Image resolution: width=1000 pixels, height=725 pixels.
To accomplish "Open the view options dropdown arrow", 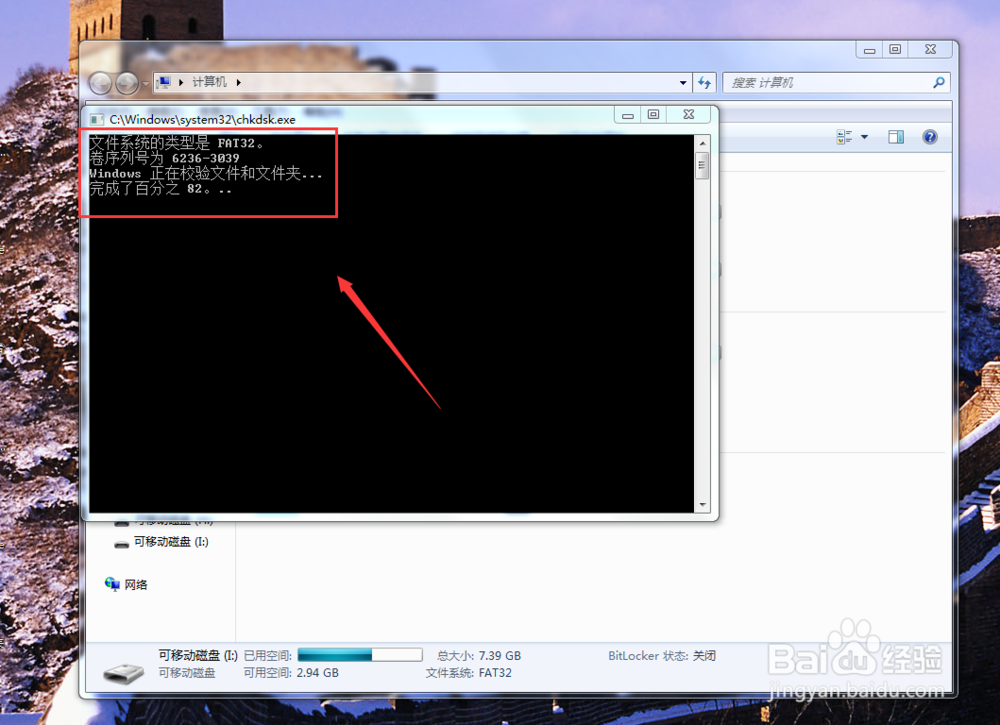I will [864, 137].
